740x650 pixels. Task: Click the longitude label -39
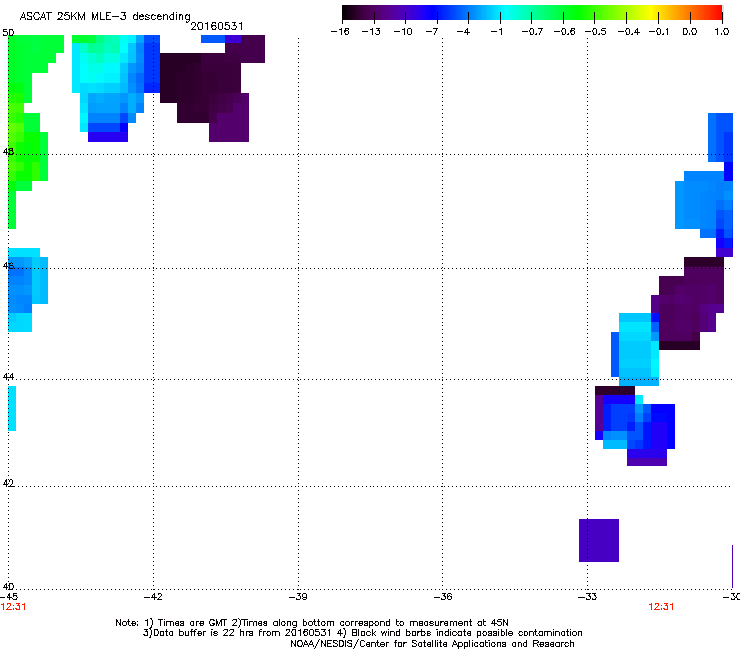point(298,597)
